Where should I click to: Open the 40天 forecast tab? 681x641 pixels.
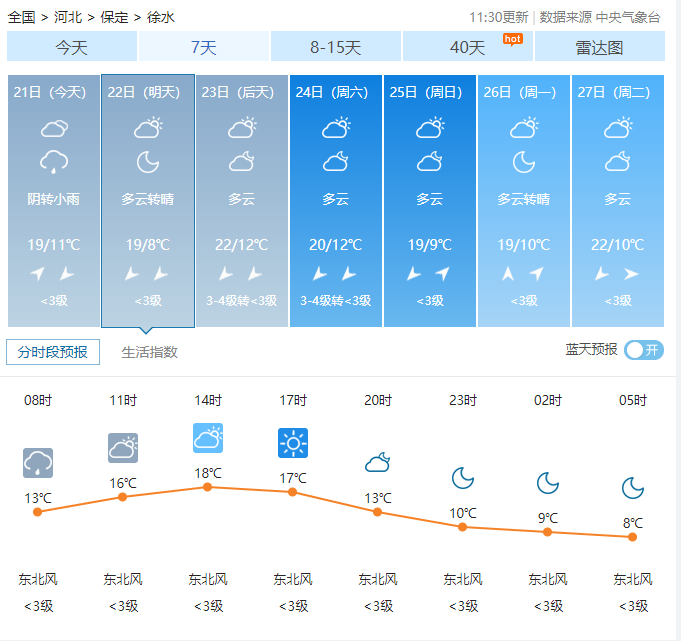click(467, 47)
